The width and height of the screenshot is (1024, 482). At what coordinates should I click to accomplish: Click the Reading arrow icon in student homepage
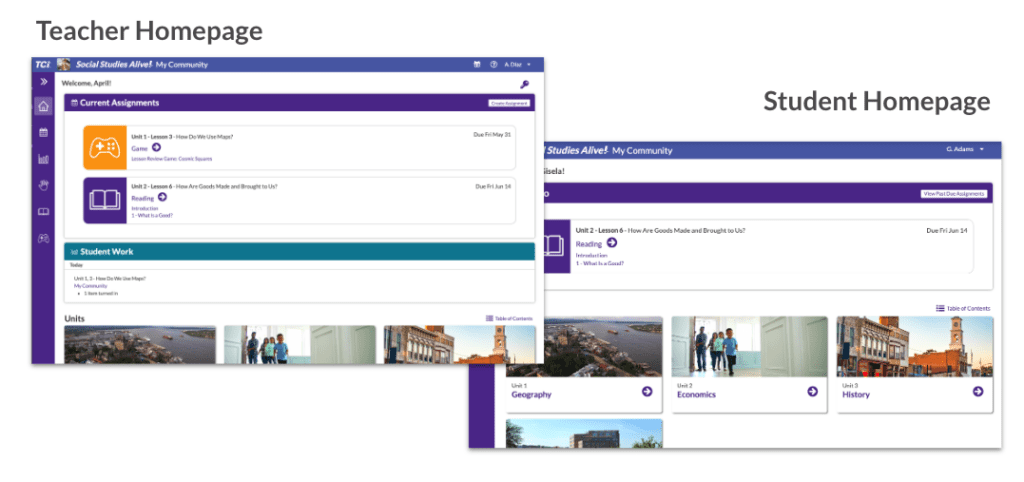612,243
